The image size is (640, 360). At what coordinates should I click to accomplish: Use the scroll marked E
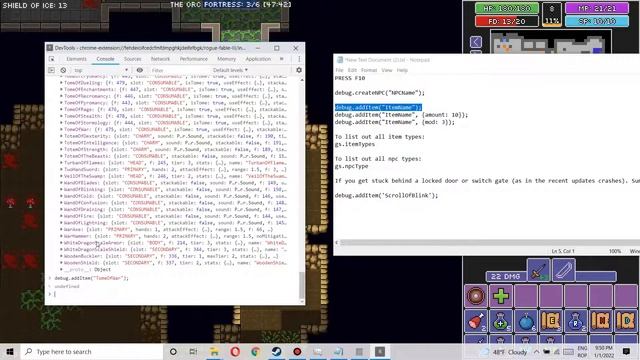(x=551, y=321)
